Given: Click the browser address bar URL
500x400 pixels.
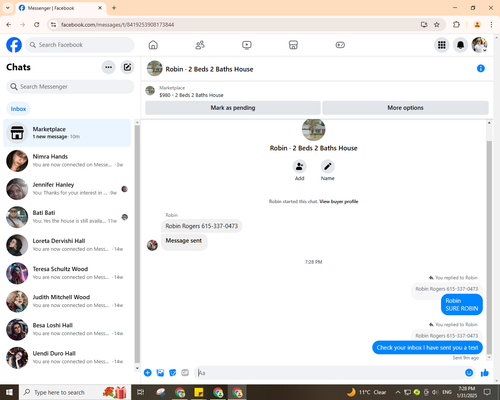Looking at the screenshot, I should pyautogui.click(x=117, y=25).
